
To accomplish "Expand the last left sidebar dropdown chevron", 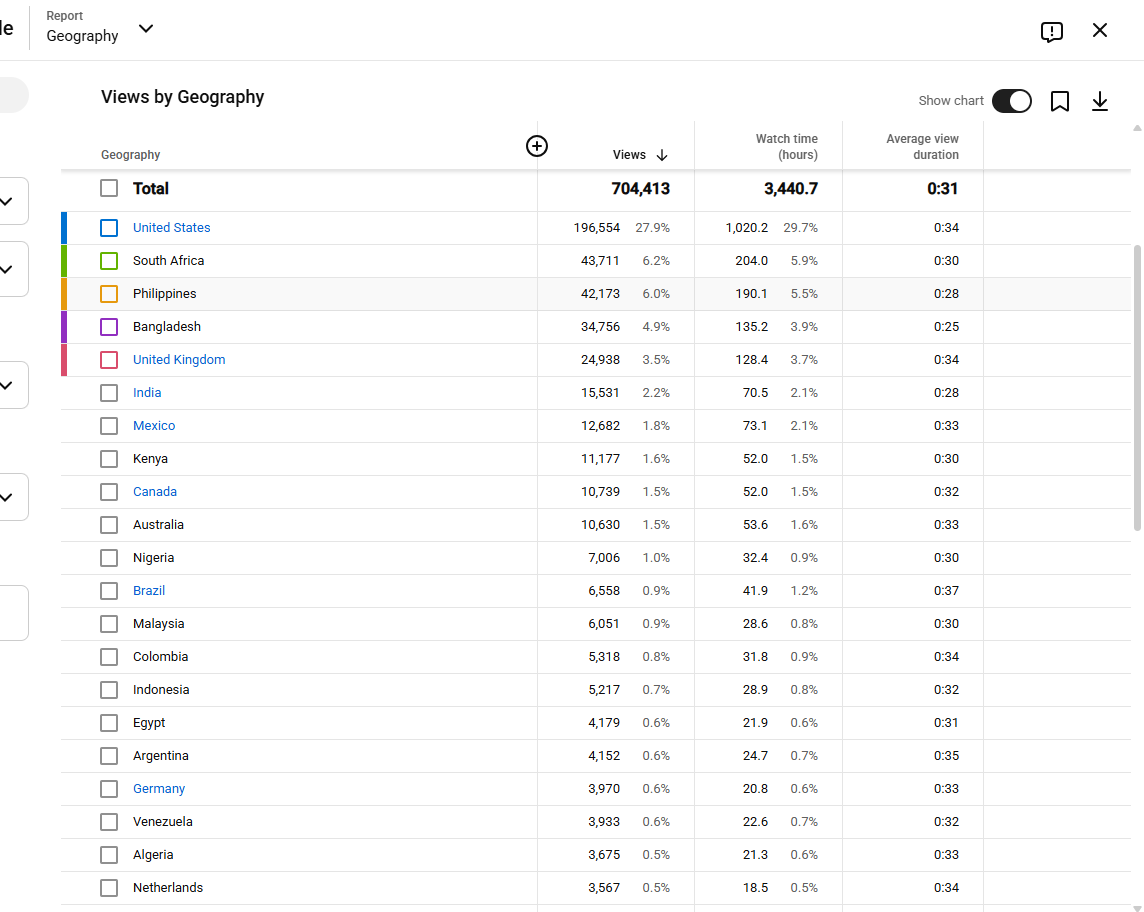I will coord(7,498).
